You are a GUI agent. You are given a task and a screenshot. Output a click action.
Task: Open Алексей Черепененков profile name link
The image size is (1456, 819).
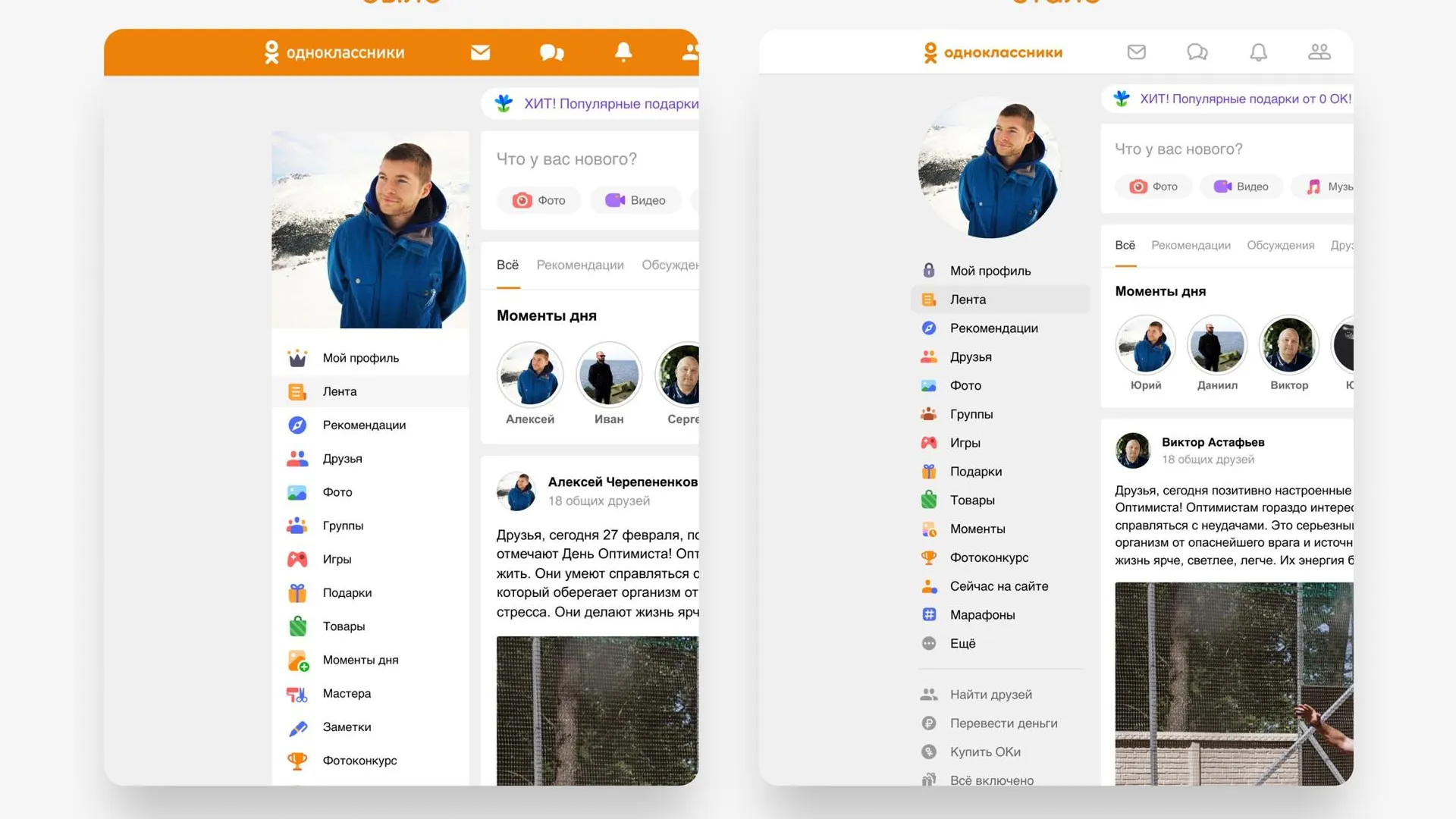pos(623,482)
